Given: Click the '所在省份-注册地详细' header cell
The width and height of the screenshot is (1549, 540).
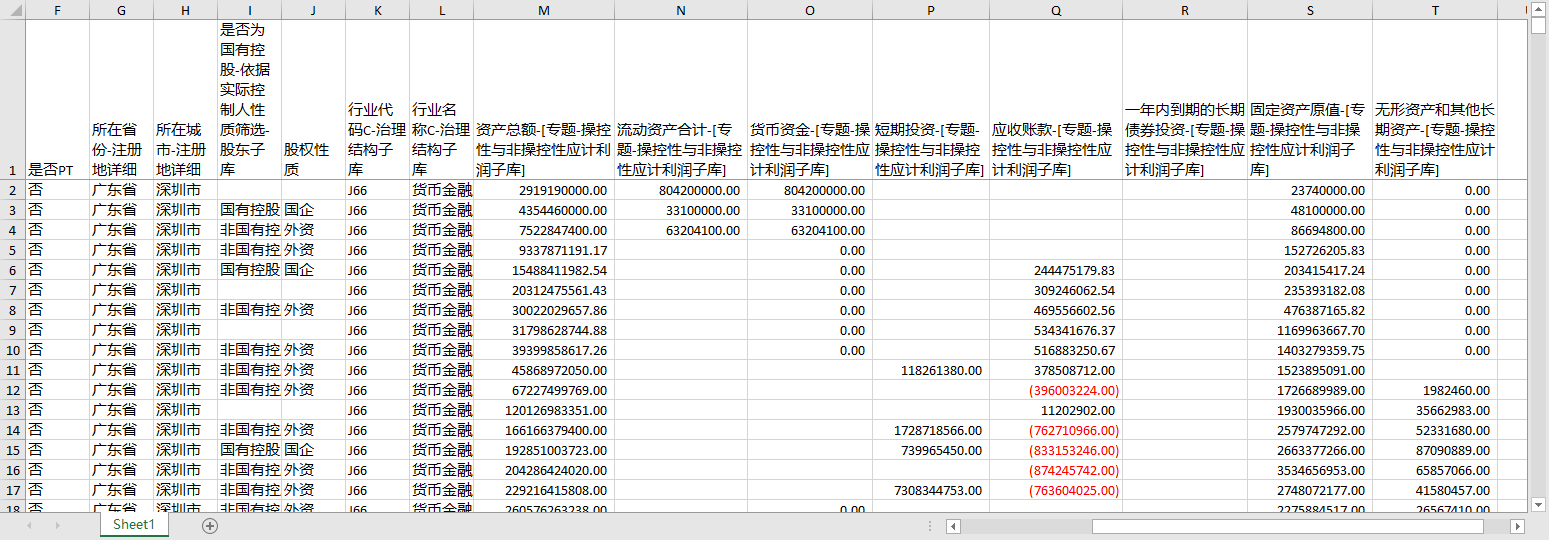Looking at the screenshot, I should (121, 100).
